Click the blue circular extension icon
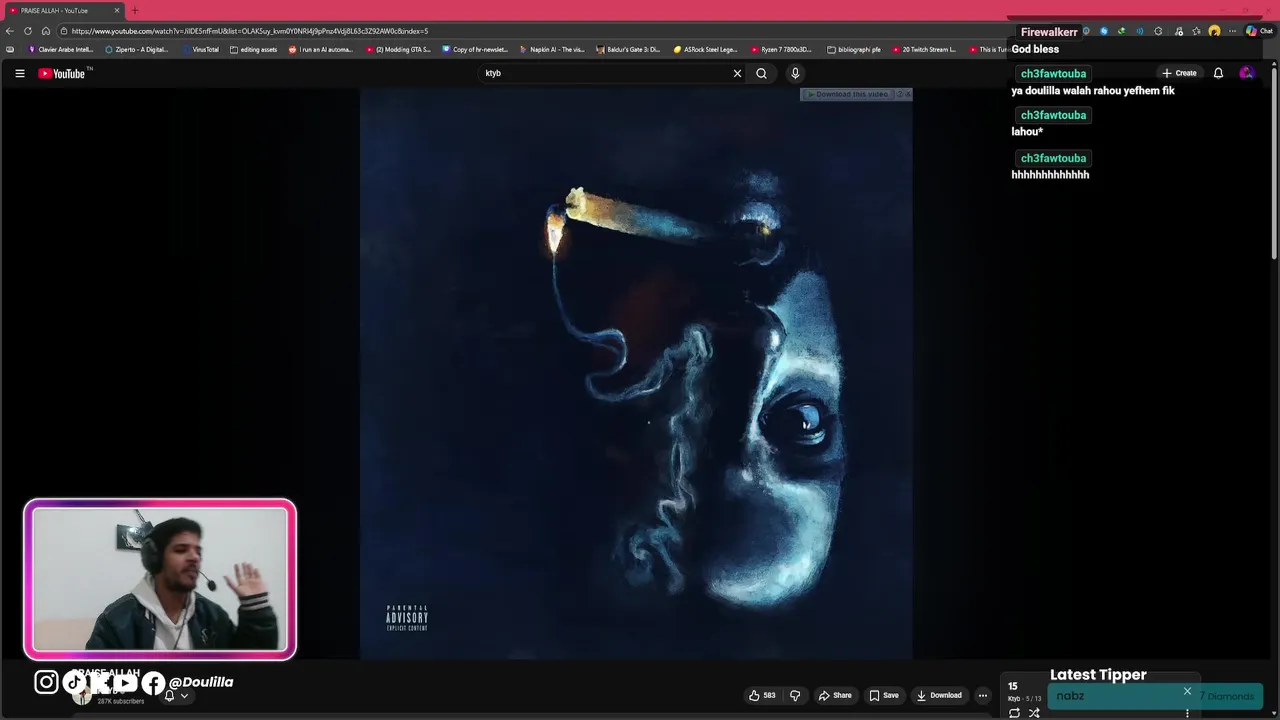This screenshot has height=720, width=1280. [1104, 31]
